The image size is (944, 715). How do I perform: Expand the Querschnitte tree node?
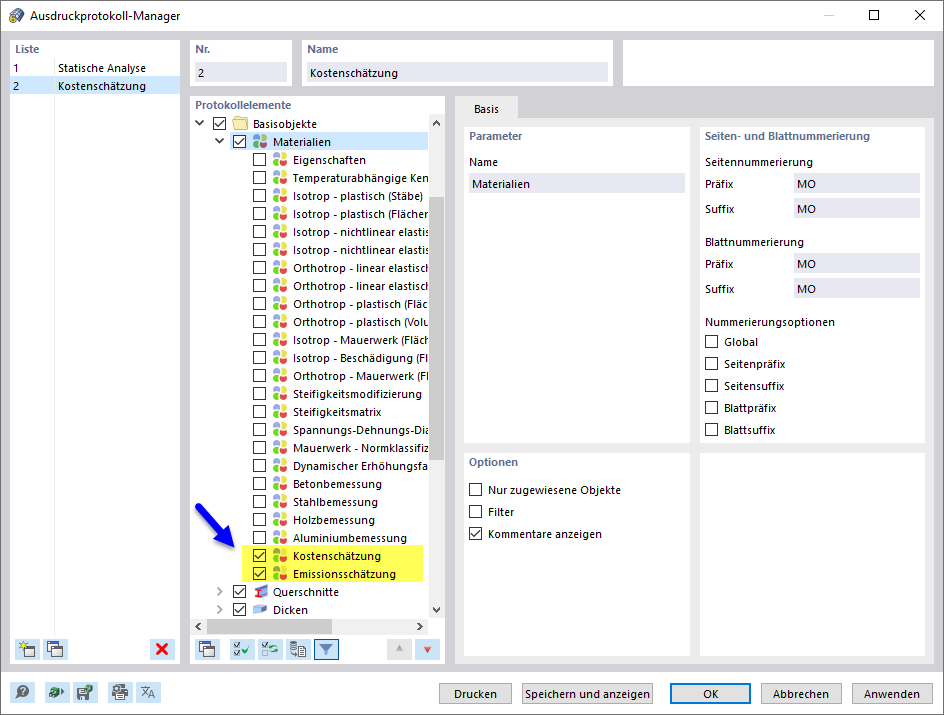[220, 592]
